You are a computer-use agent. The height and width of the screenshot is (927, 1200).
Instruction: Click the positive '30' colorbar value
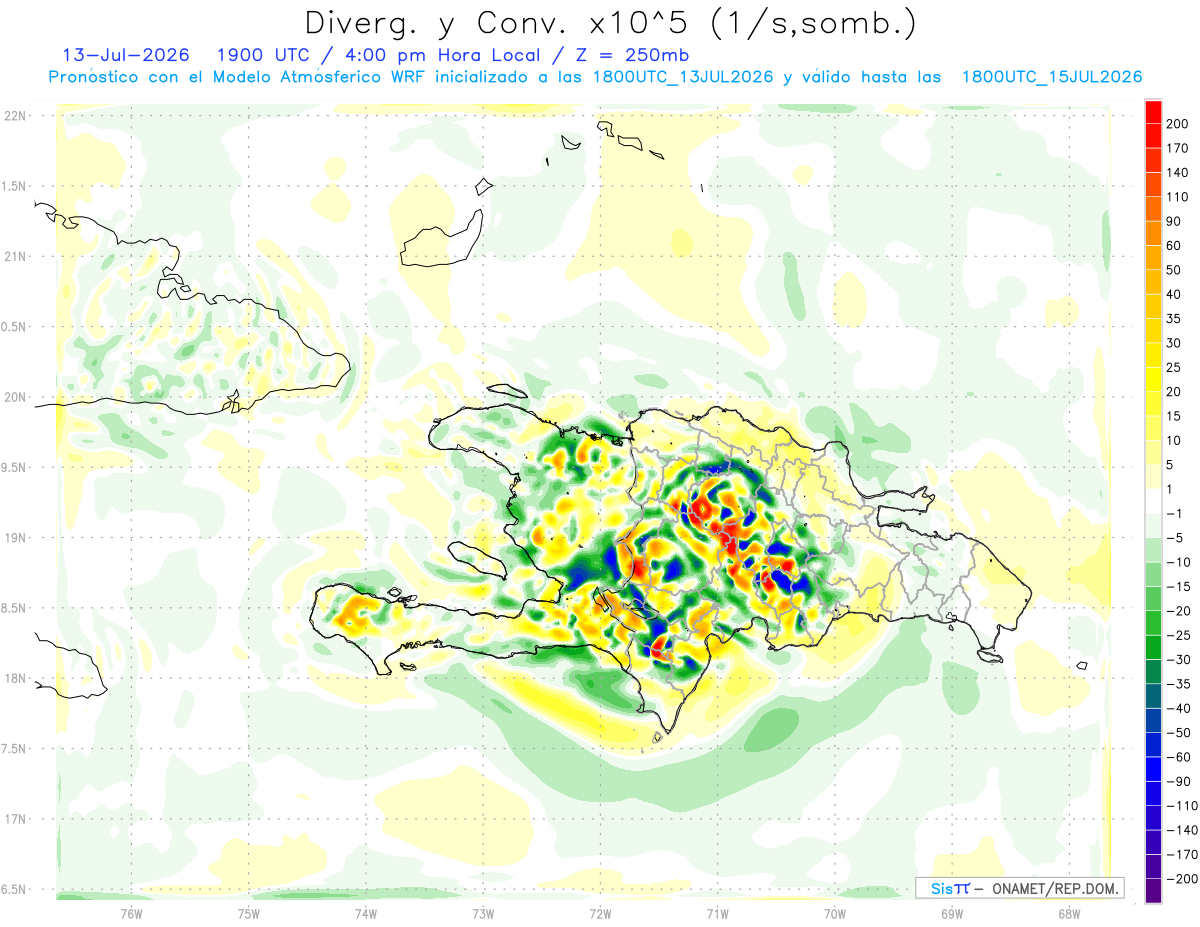click(x=1174, y=343)
